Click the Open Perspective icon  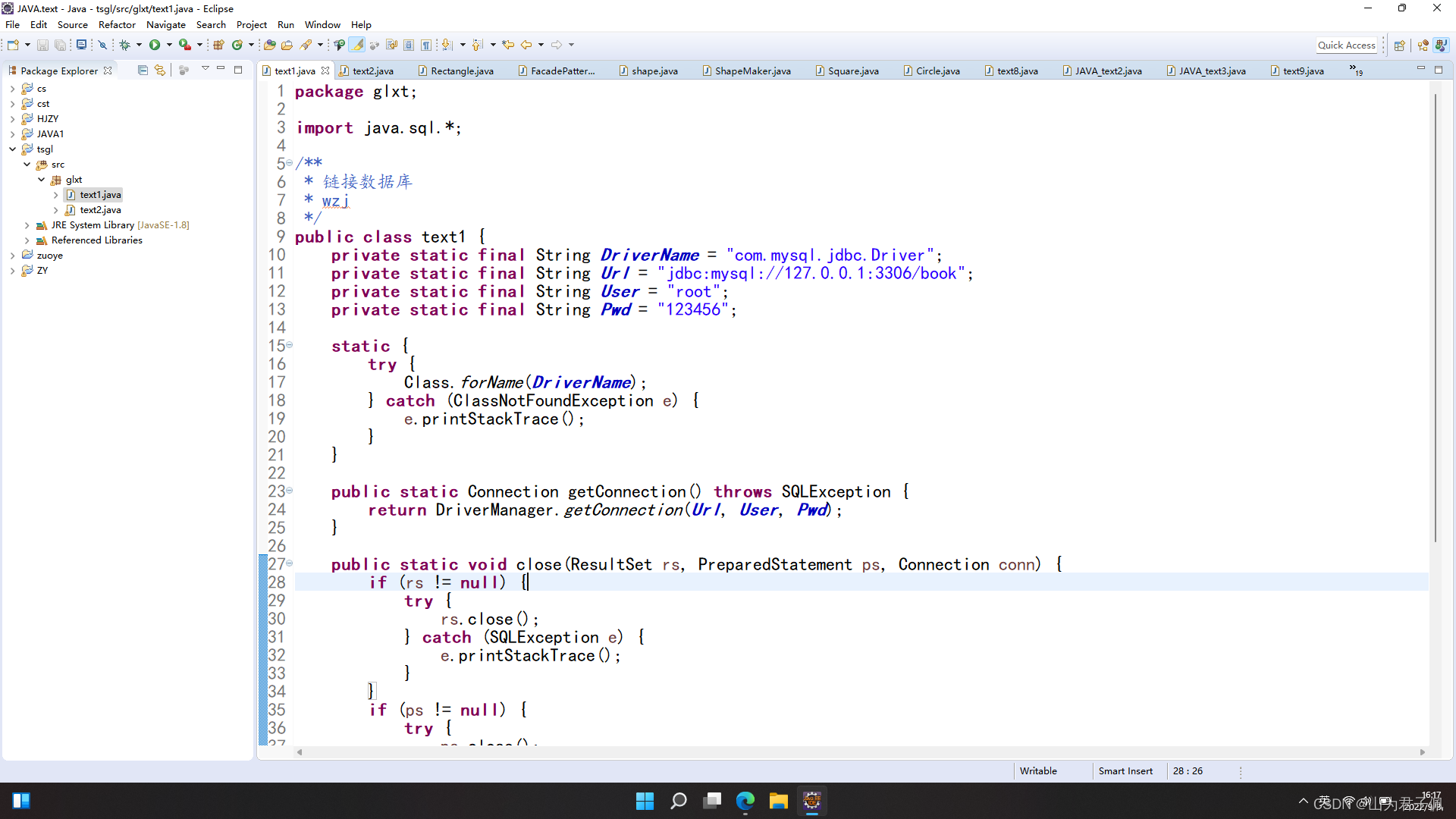(1400, 45)
